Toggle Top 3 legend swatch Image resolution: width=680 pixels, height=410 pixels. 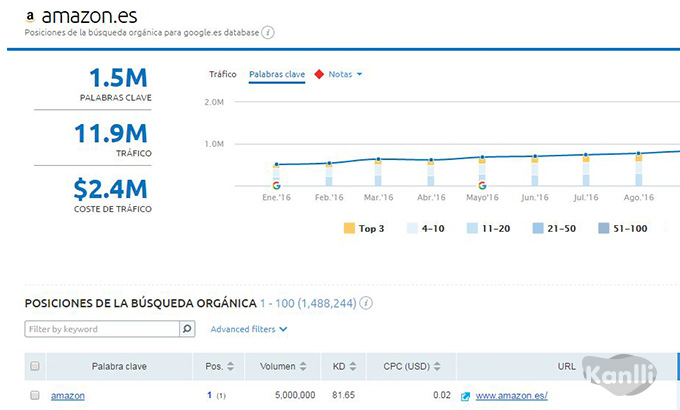point(349,228)
